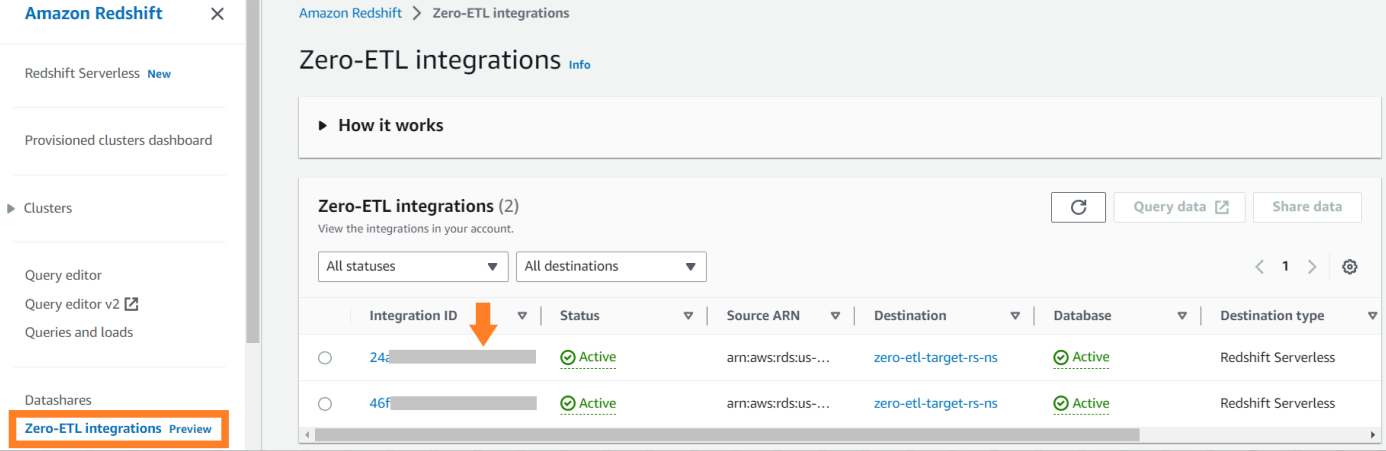Click page number 1 in pagination
Image resolution: width=1386 pixels, height=451 pixels.
click(1286, 267)
